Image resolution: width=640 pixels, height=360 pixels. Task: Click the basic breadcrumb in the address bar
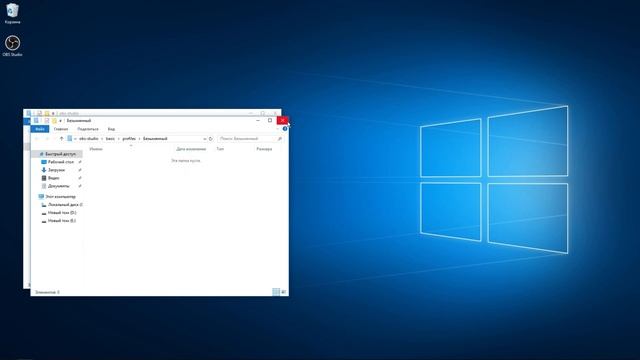[x=110, y=139]
